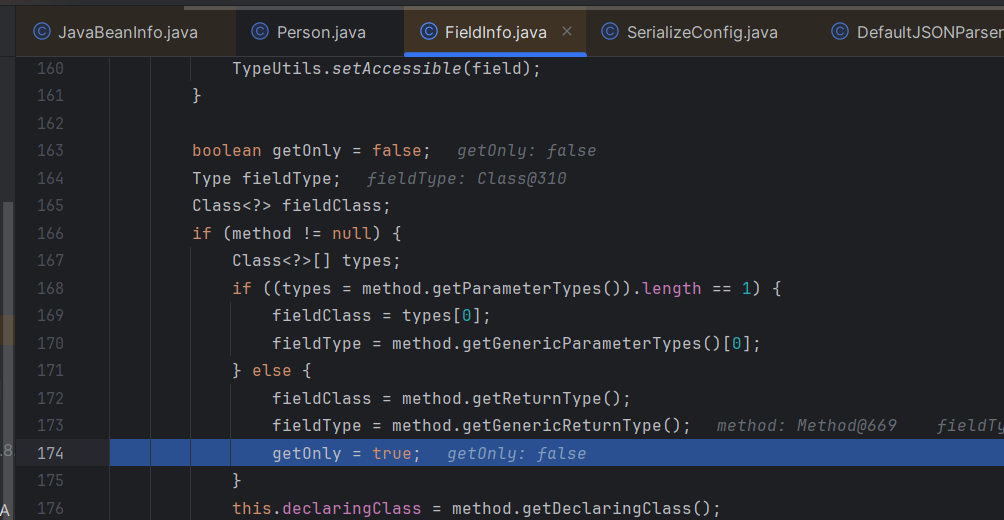Screen dimensions: 1004x520
Task: Click gutter line number 168
Action: (x=49, y=288)
